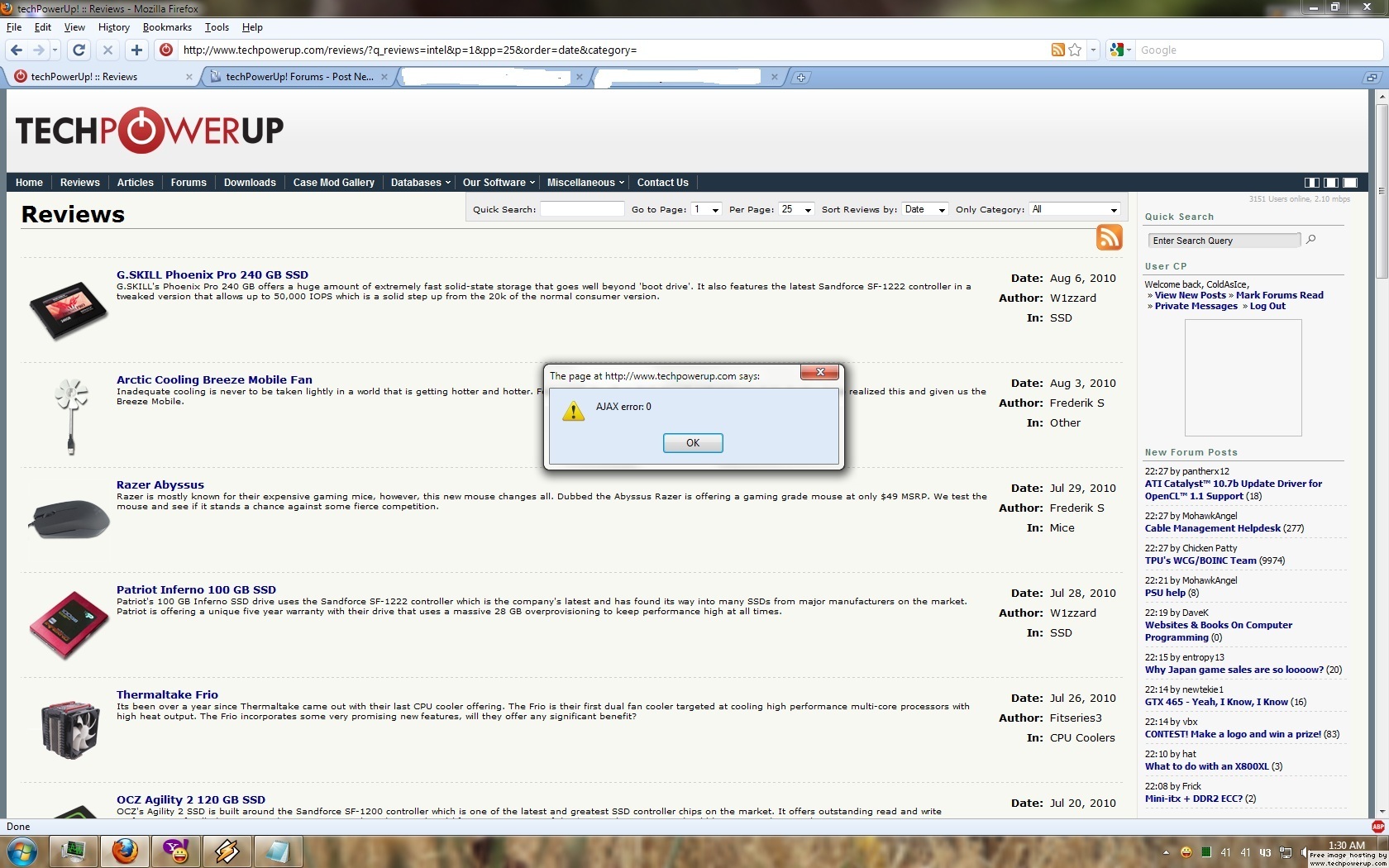Open the Per Page dropdown showing 25
This screenshot has width=1389, height=868.
click(x=796, y=209)
